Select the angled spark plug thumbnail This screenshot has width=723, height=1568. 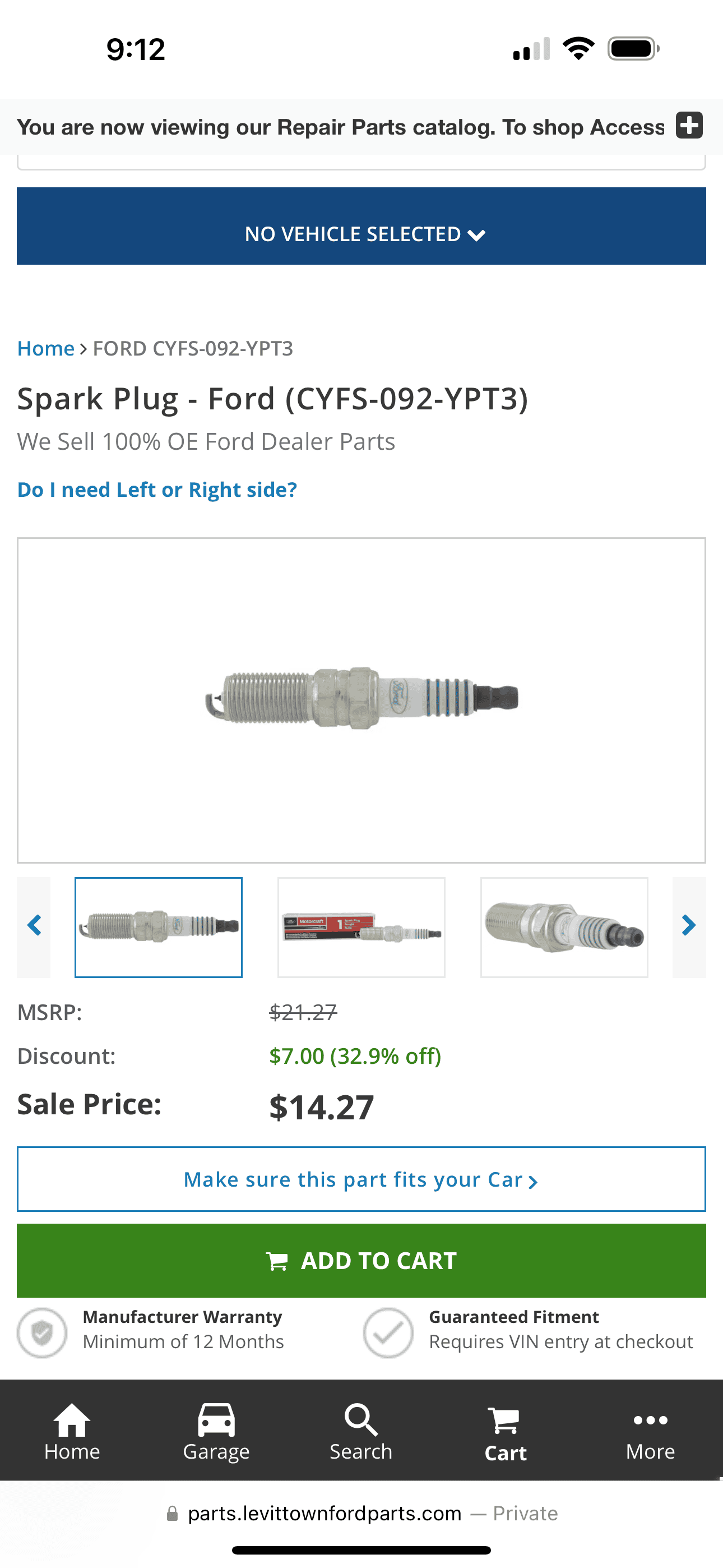click(x=564, y=927)
